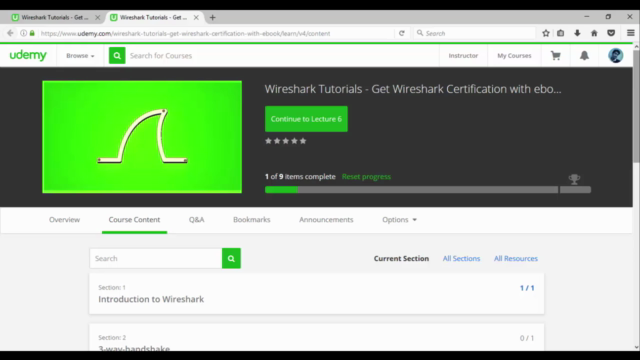
Task: Focus the Search for Courses field
Action: coord(282,56)
